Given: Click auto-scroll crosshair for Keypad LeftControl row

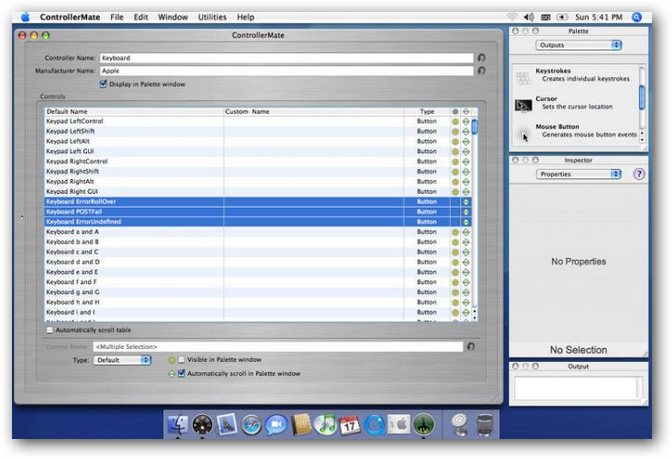Looking at the screenshot, I should [466, 121].
